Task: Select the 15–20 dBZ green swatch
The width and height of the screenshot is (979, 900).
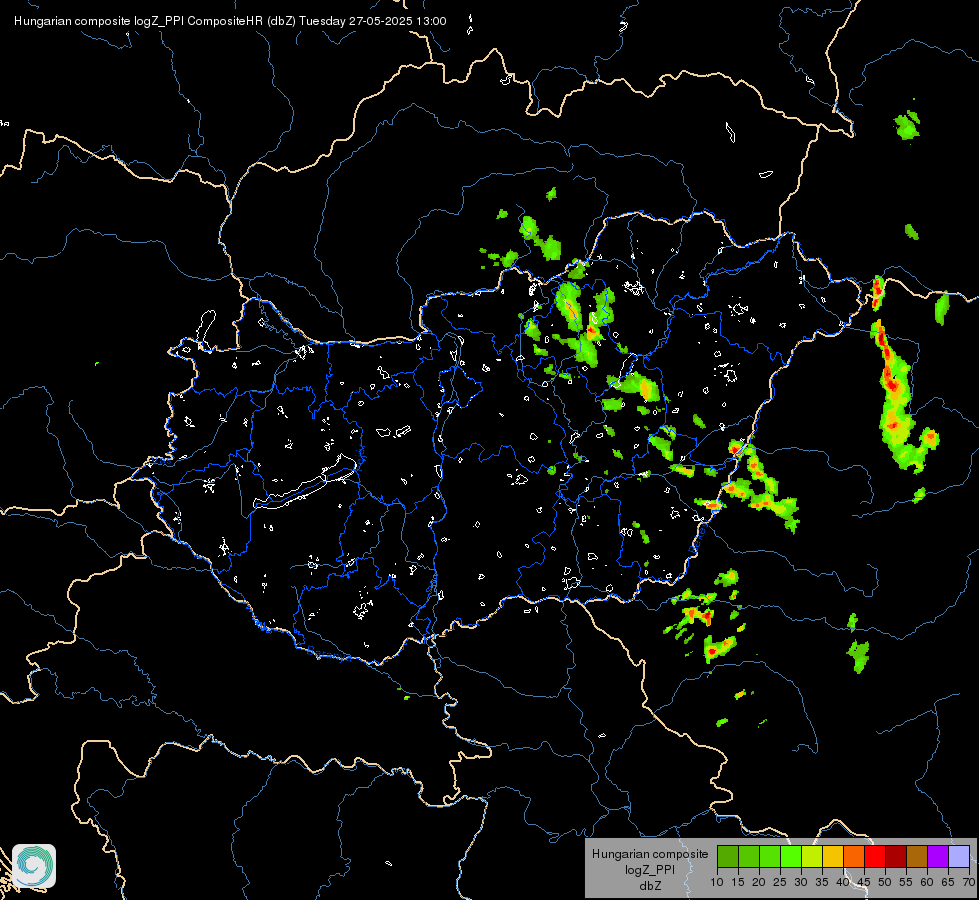Action: pos(749,856)
